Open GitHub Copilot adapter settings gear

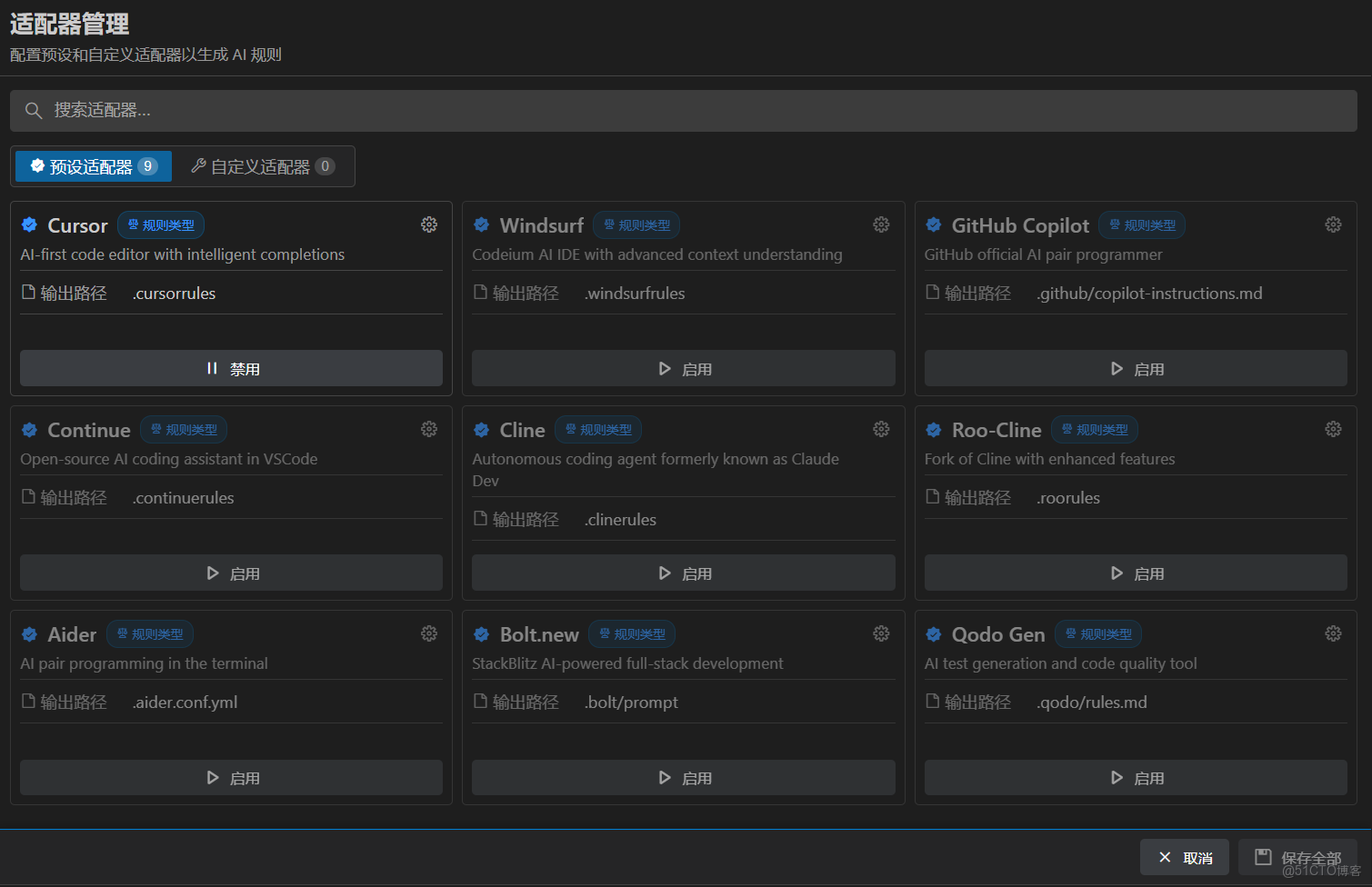(1333, 224)
